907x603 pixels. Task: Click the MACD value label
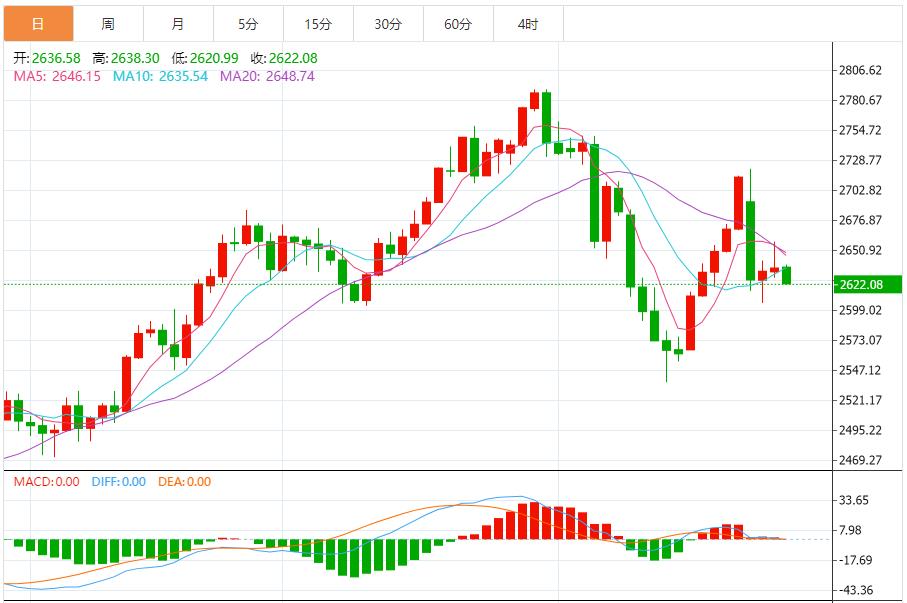46,481
